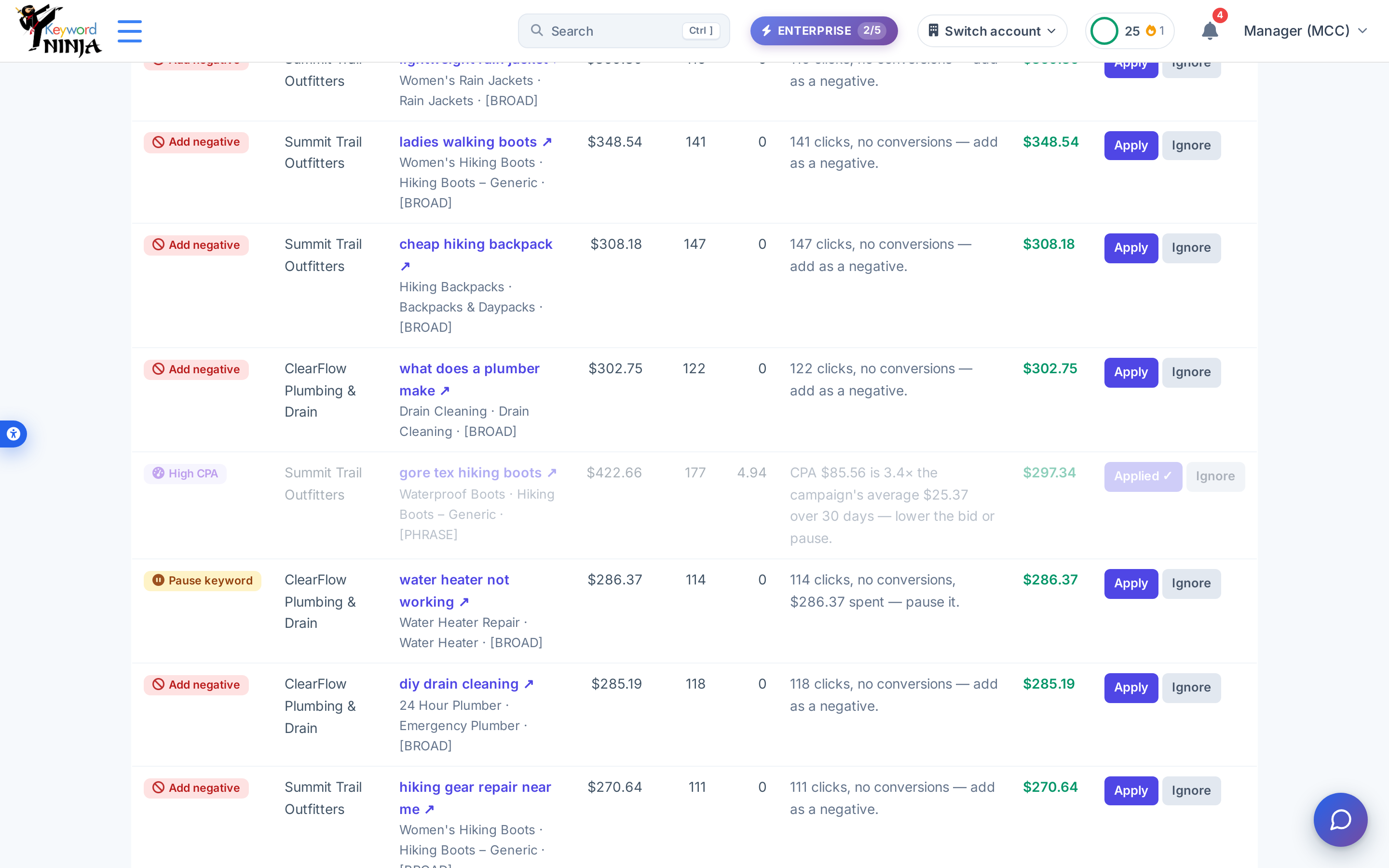This screenshot has height=868, width=1389.
Task: Open the Keyword Ninja logo home link
Action: 58,30
